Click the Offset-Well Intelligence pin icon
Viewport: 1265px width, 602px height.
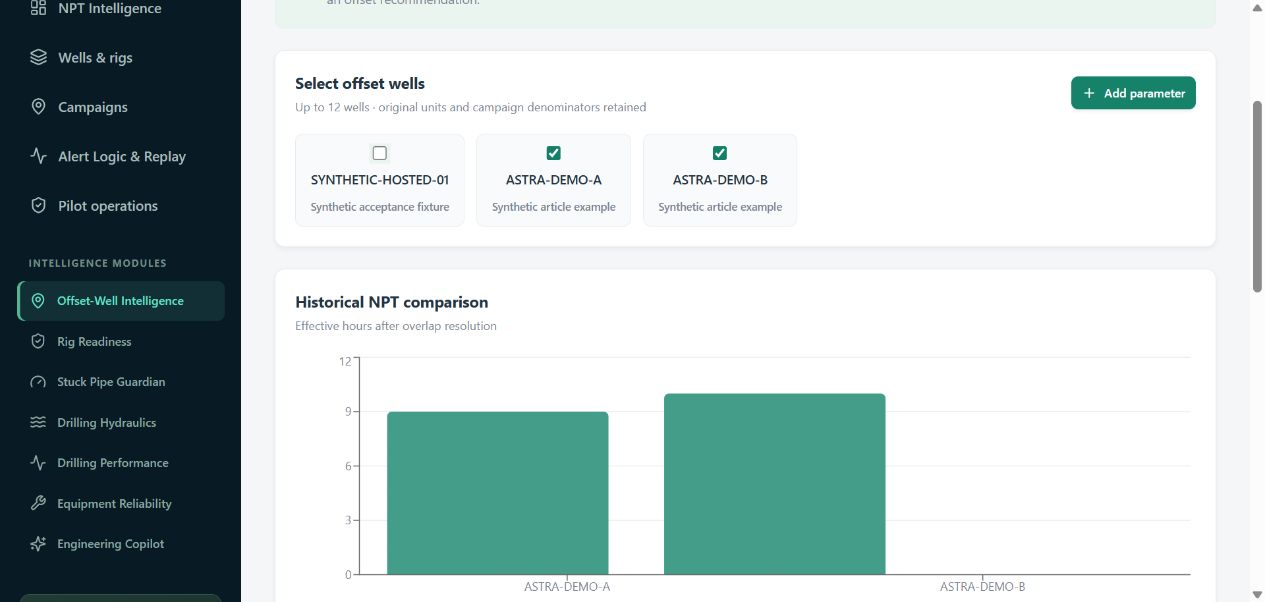38,301
